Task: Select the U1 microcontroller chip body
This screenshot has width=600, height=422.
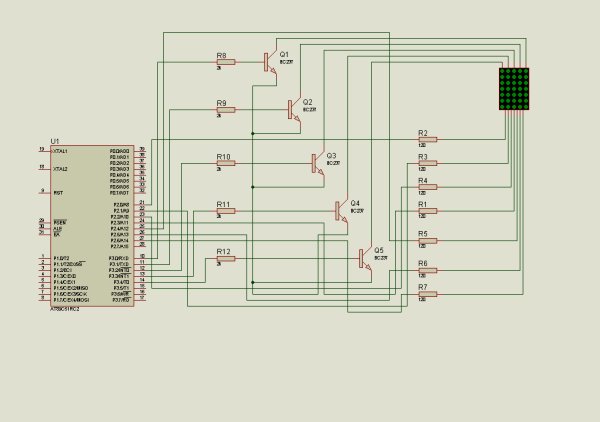Action: click(x=92, y=226)
